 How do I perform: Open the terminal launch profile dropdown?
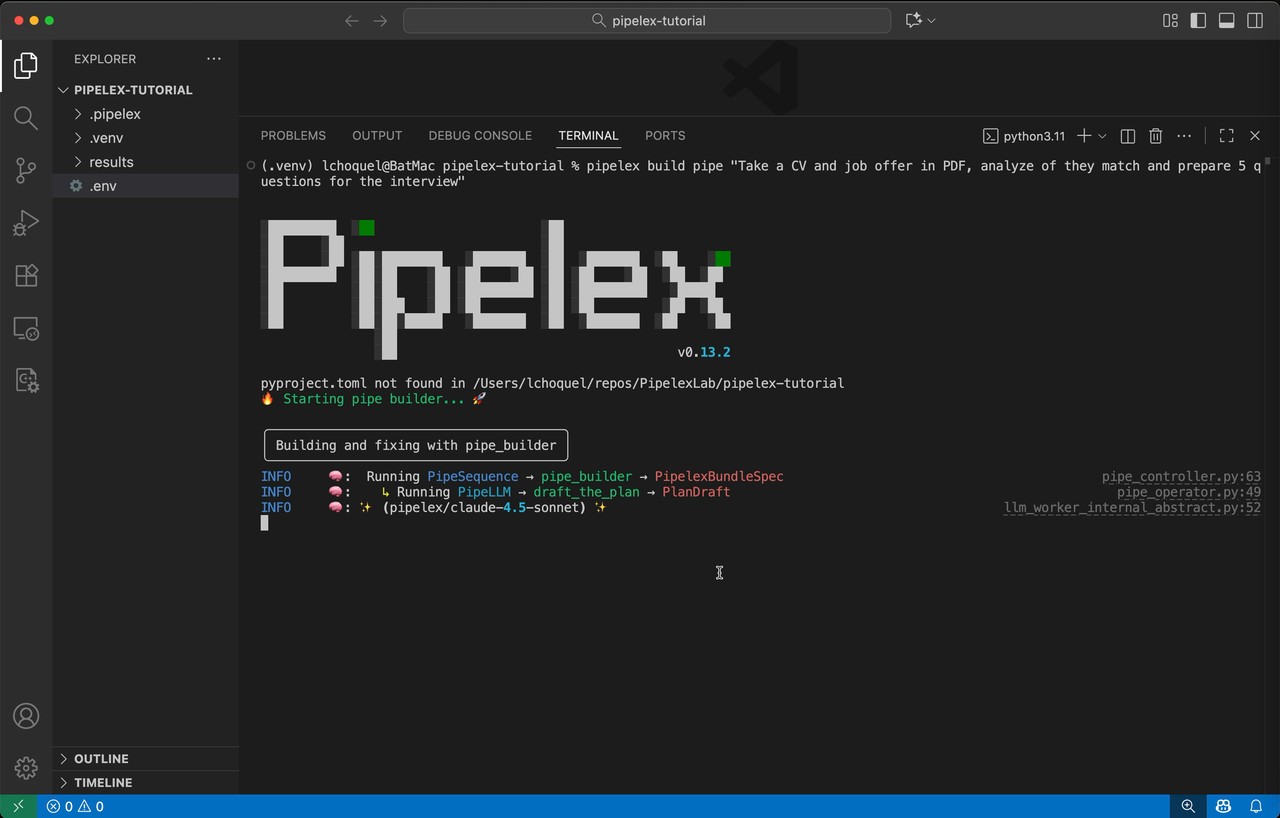tap(1100, 135)
